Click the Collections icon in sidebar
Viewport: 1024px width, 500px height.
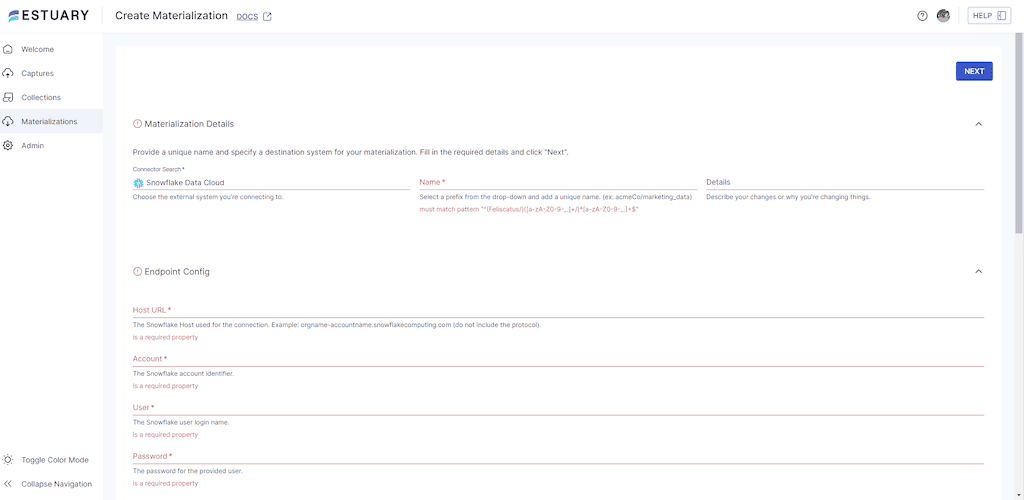pos(8,97)
